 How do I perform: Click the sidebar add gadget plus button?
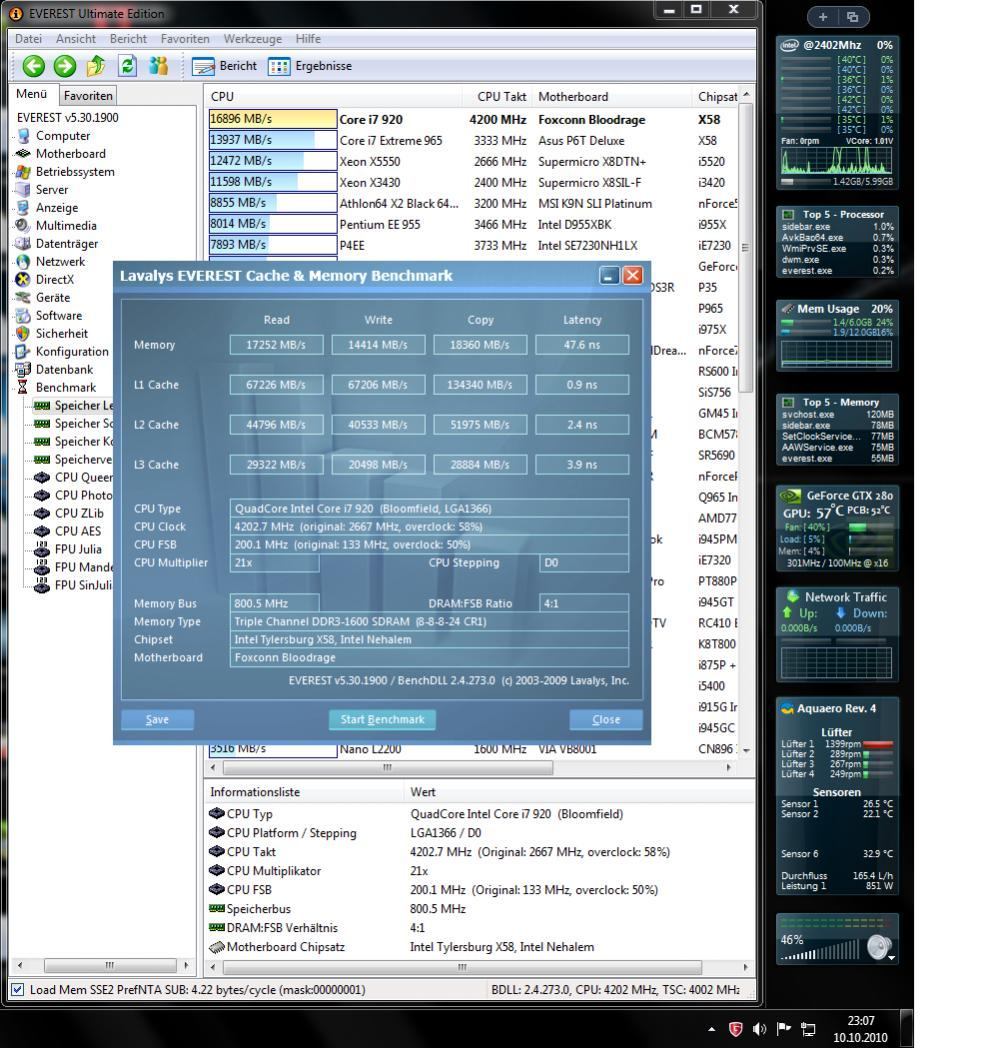click(x=823, y=17)
